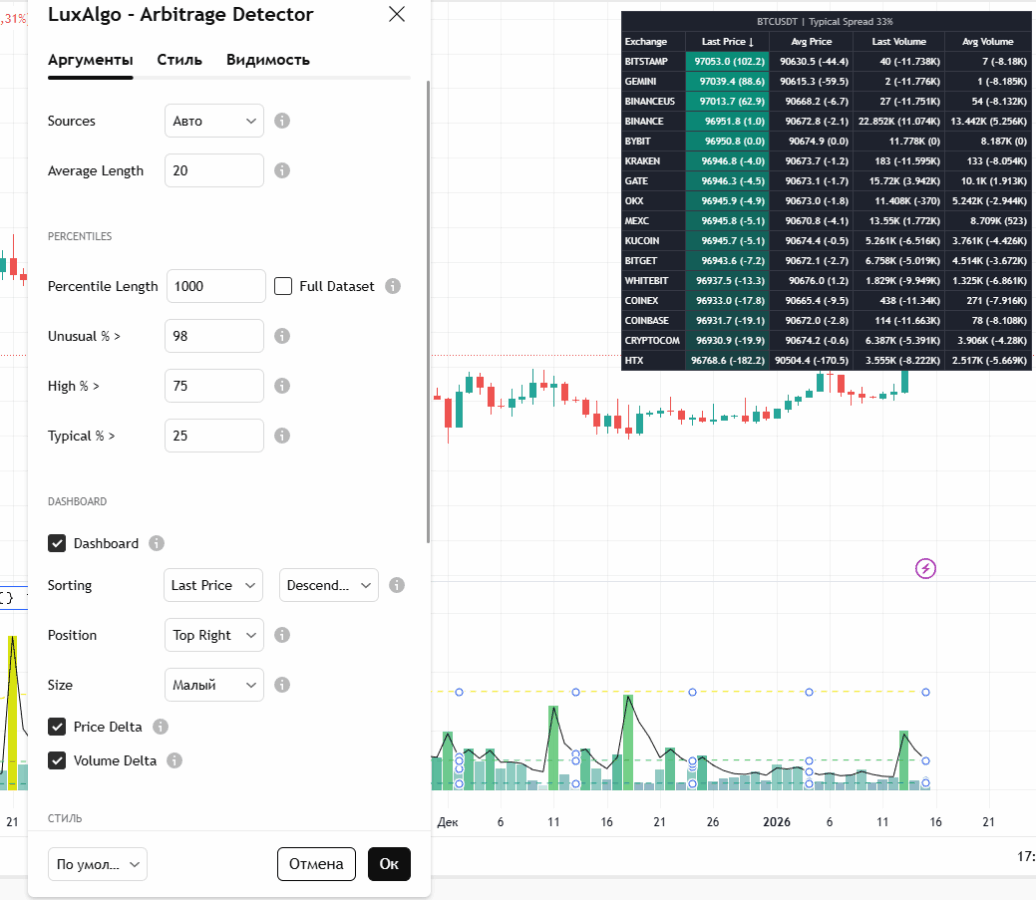
Task: Click the Avg Price column header
Action: 811,42
